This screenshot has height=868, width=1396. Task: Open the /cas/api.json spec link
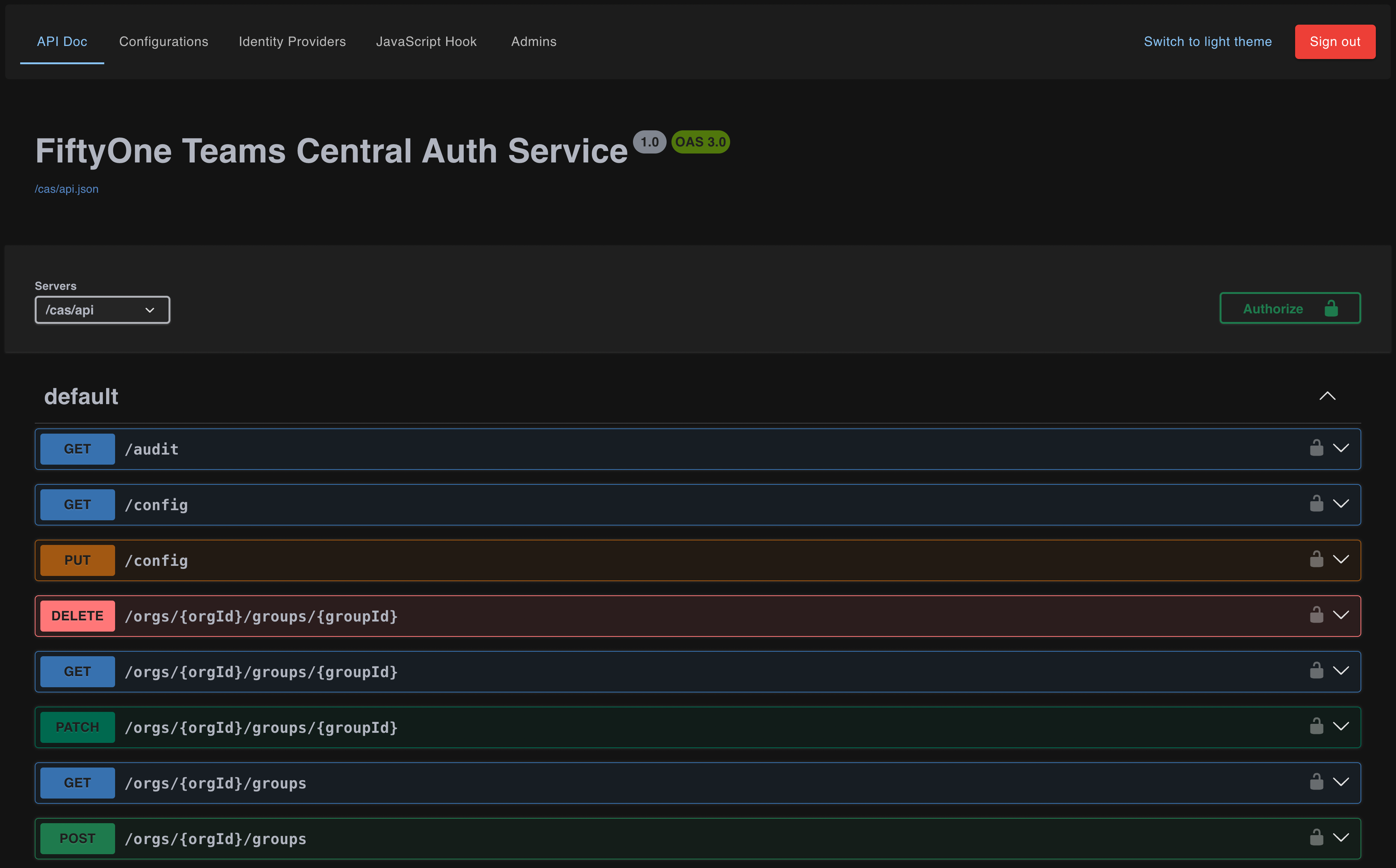coord(66,188)
